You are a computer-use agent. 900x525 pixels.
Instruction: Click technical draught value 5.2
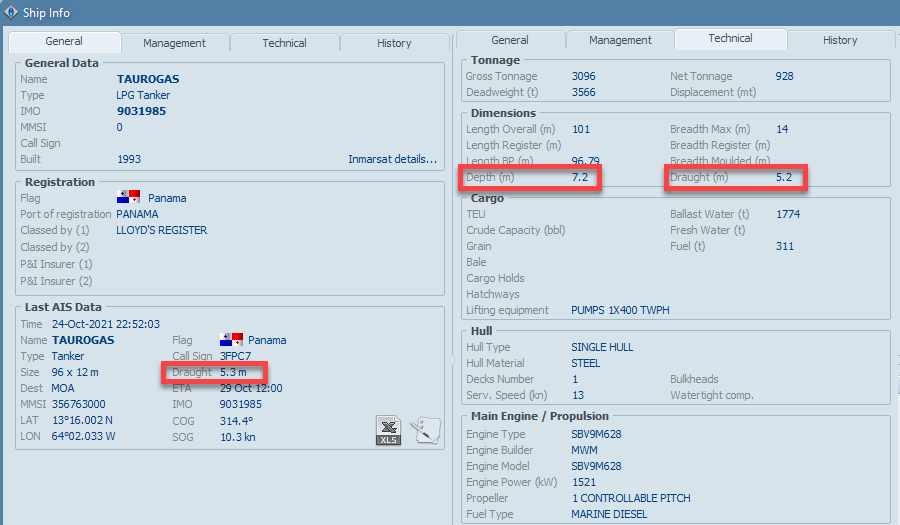[783, 177]
